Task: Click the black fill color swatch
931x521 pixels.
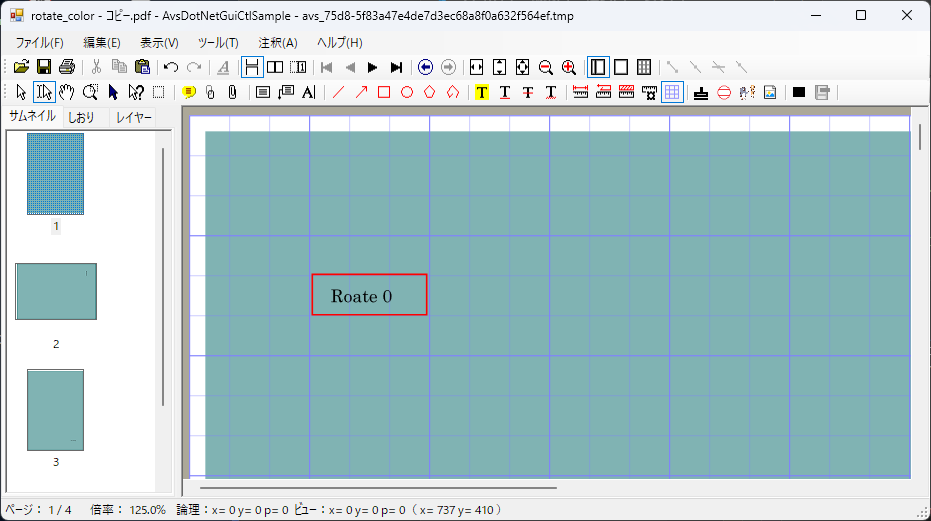Action: pos(799,93)
